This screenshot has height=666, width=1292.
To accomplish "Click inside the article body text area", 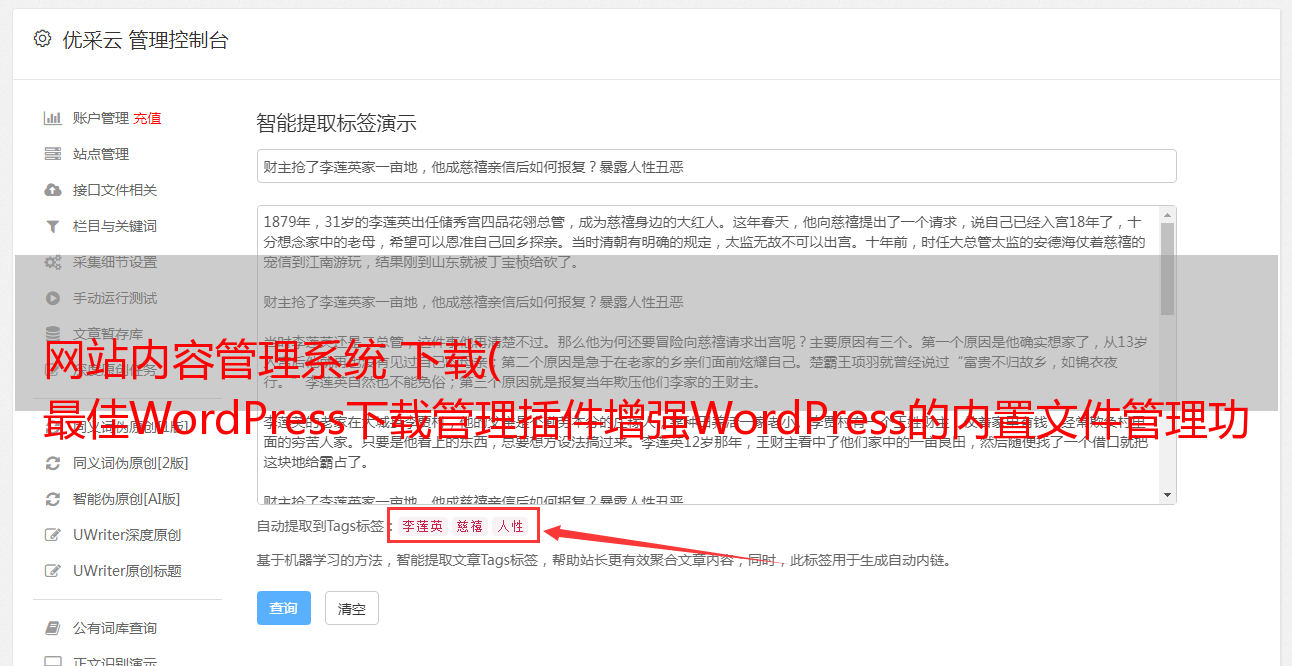I will pos(708,355).
